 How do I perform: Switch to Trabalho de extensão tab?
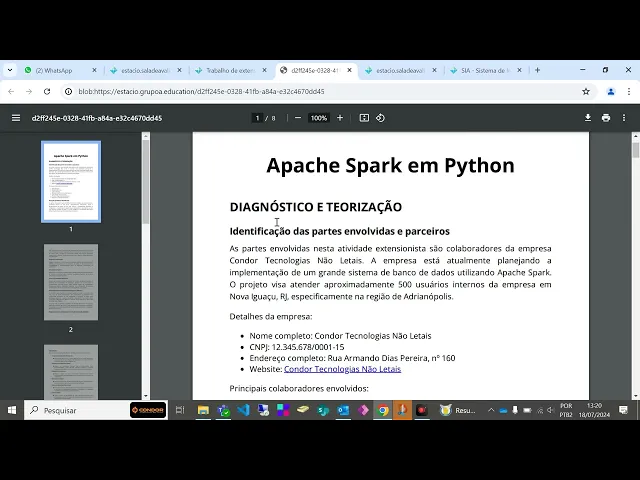point(231,70)
